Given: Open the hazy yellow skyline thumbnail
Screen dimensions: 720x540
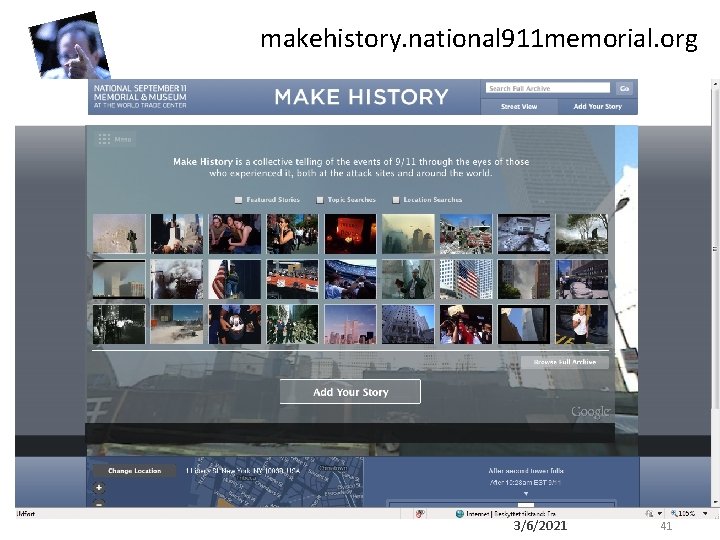Looking at the screenshot, I should pyautogui.click(x=408, y=234).
